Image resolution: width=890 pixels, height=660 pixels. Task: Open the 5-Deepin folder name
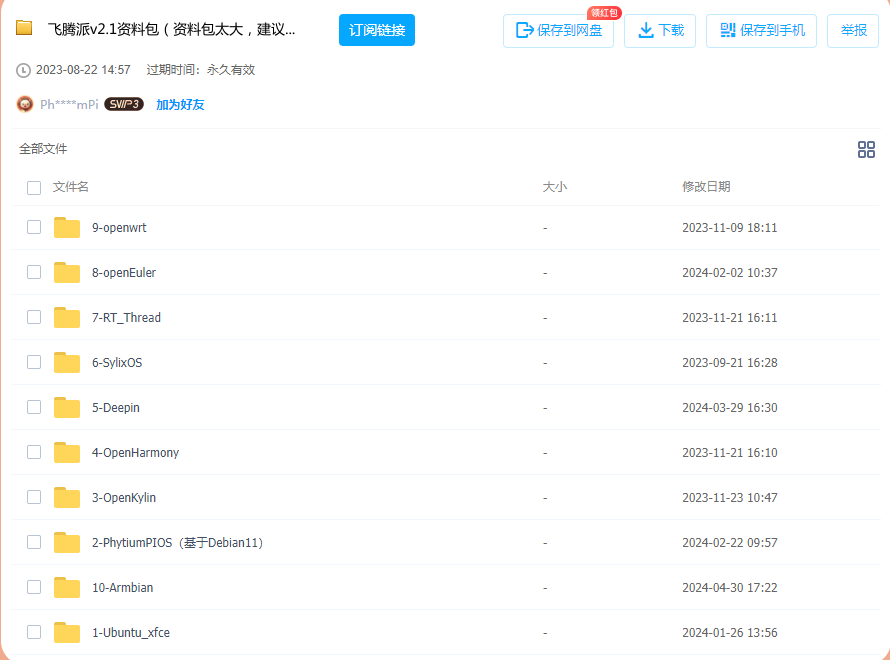(116, 407)
